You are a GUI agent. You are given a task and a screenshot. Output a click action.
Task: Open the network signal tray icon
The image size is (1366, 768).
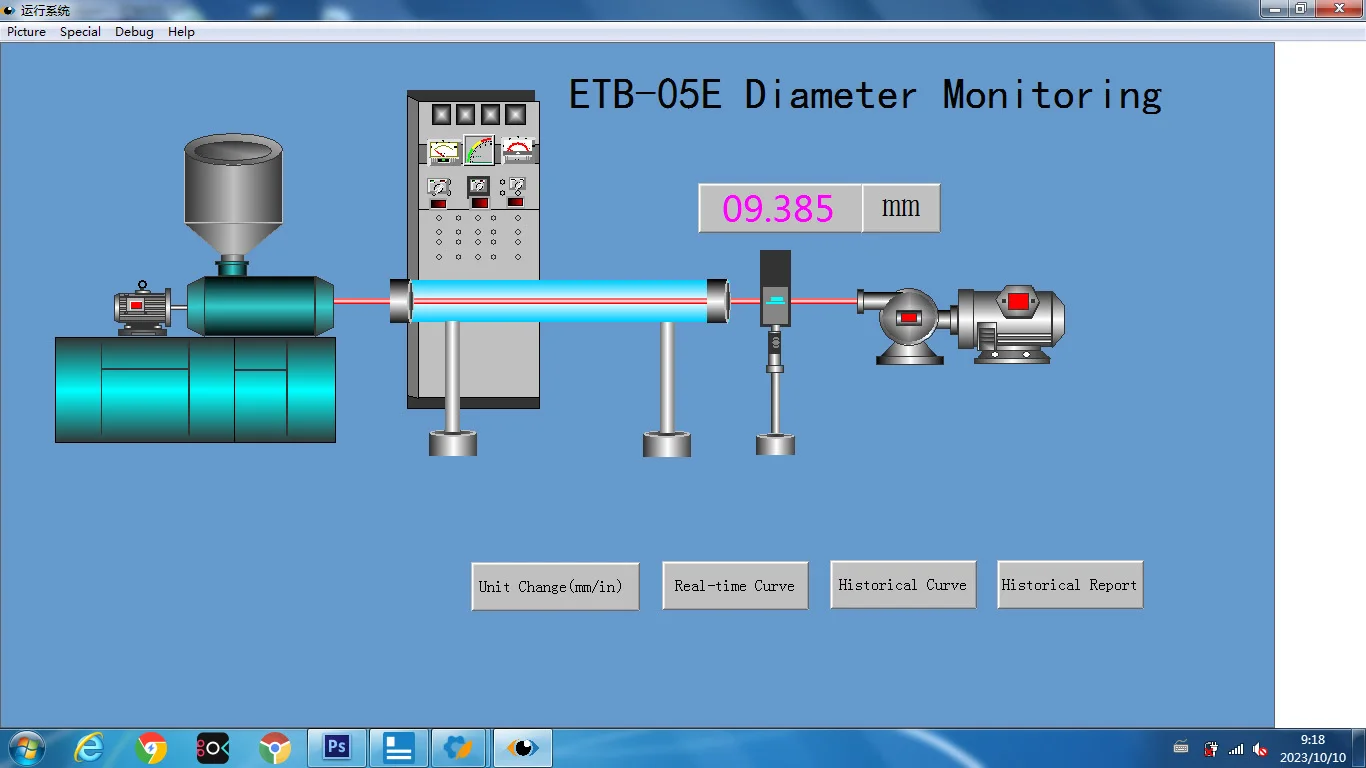[1236, 748]
